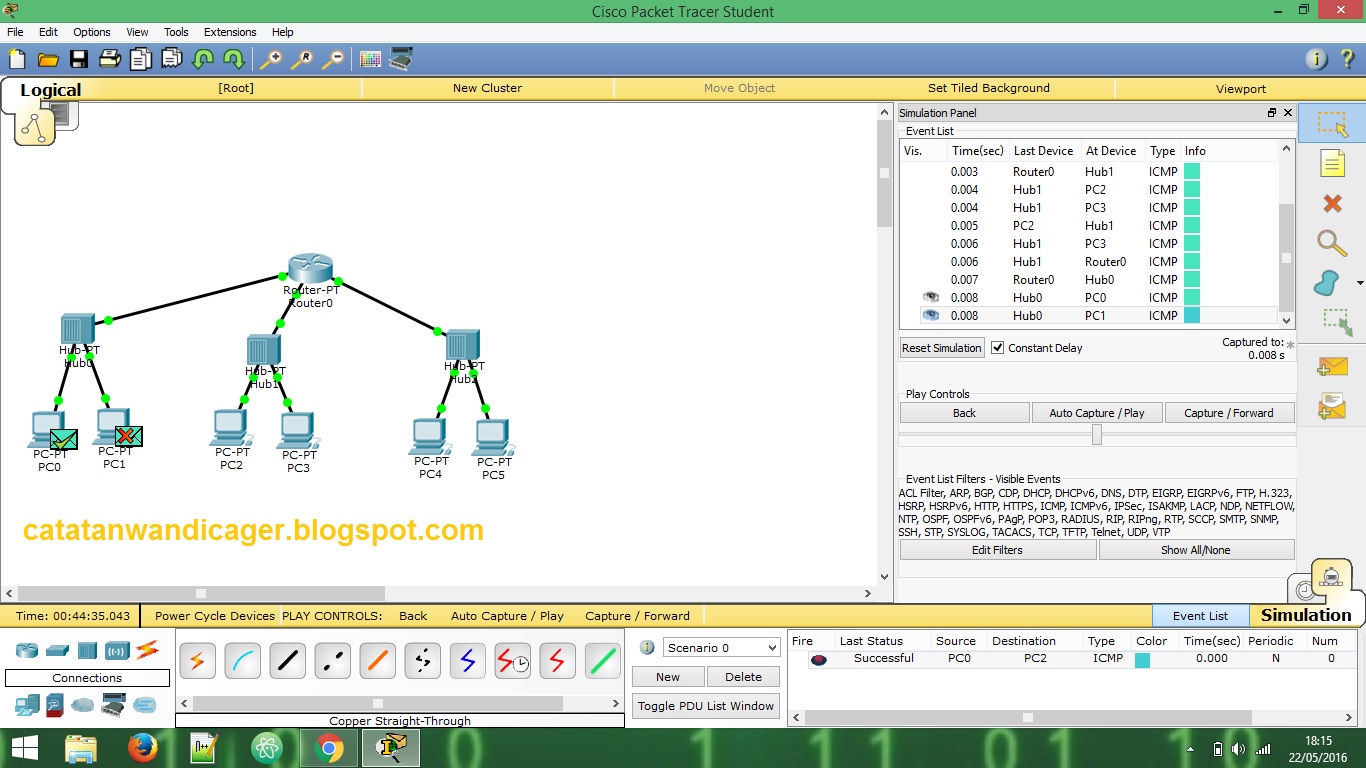Select the Place Note tool
This screenshot has height=768, width=1366.
(1330, 163)
